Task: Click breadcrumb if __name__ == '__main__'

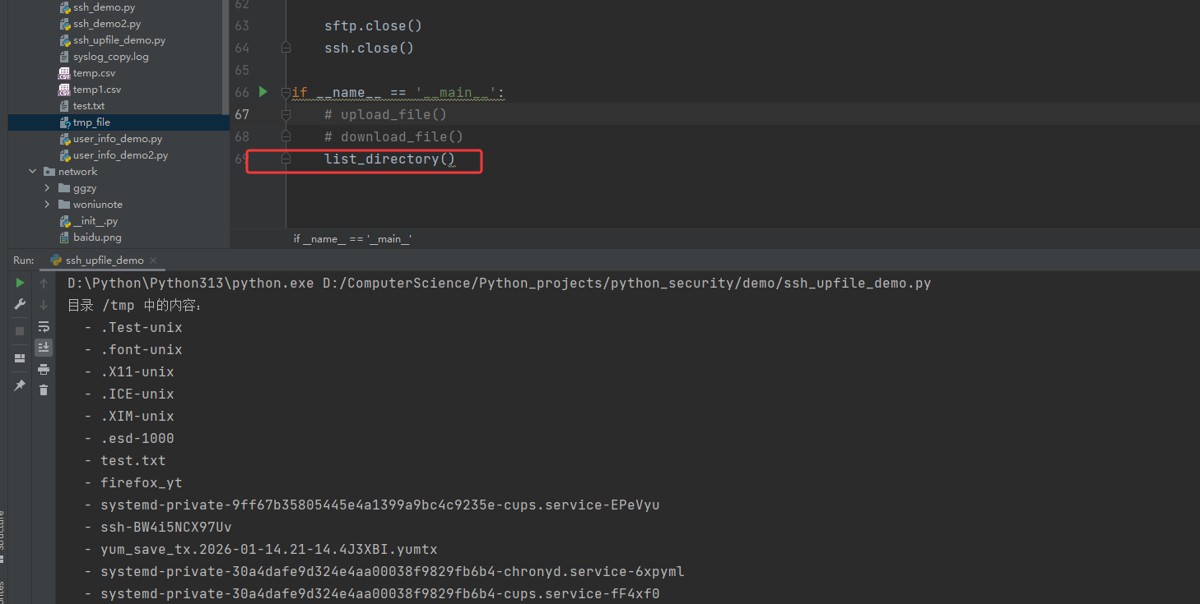Action: [352, 239]
